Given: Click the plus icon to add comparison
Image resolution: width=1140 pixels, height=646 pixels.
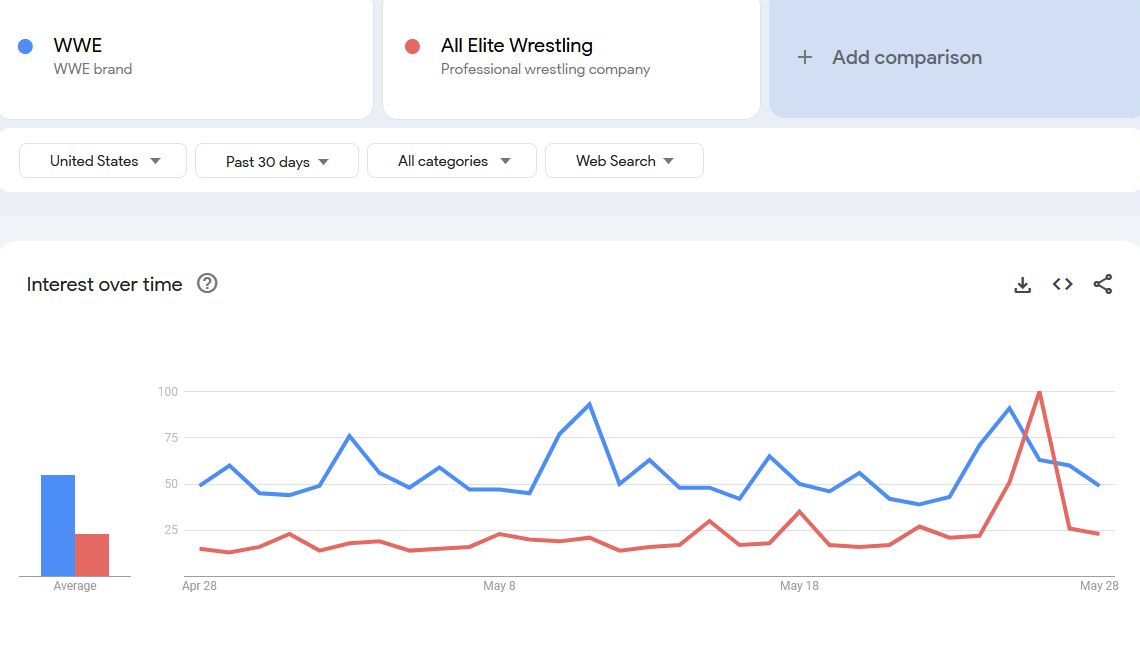Looking at the screenshot, I should (805, 58).
